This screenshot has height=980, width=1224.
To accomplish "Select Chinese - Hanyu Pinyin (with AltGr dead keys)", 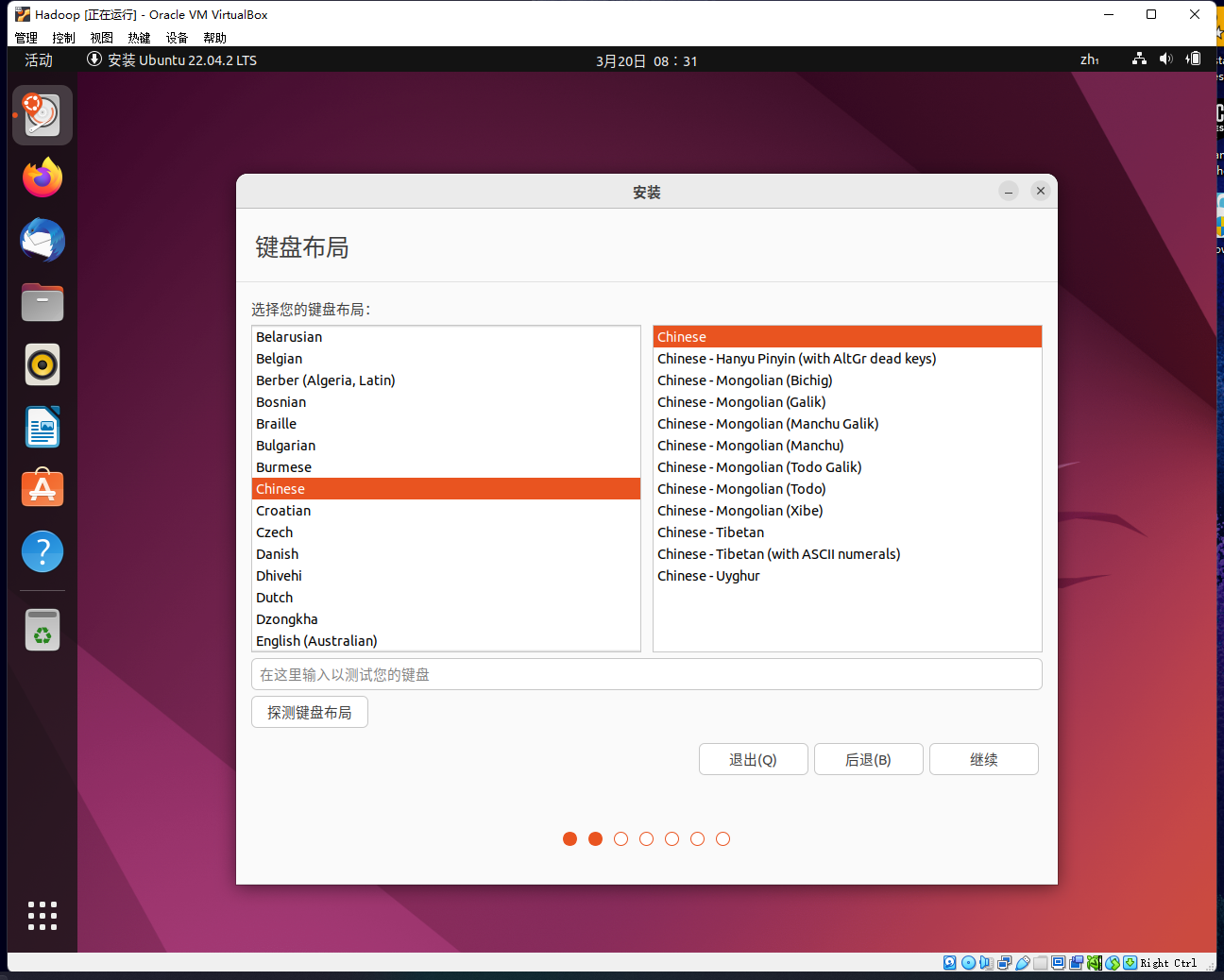I will click(x=847, y=359).
